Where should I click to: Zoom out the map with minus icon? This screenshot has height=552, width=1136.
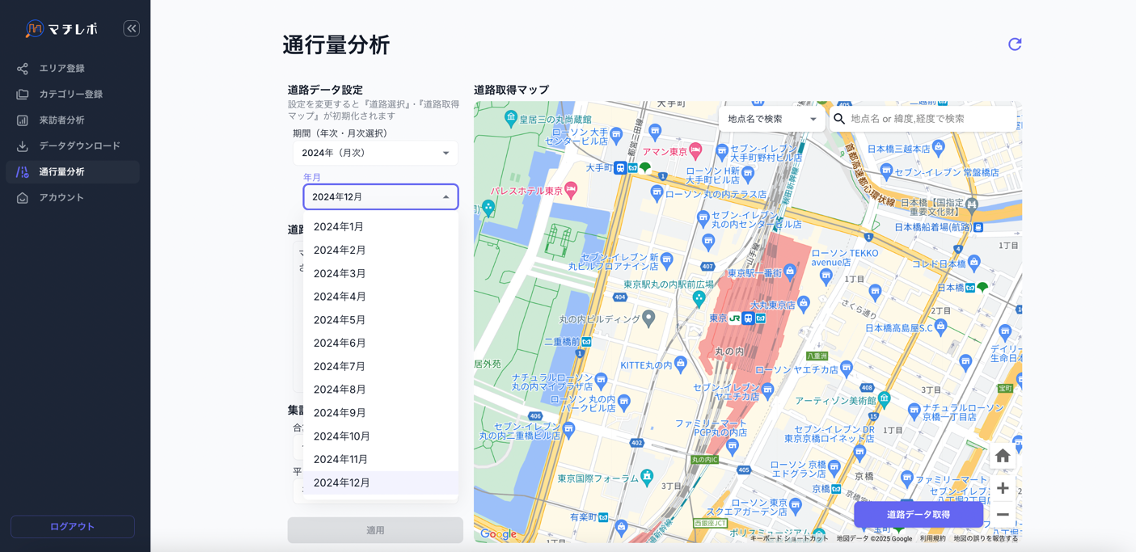pyautogui.click(x=1003, y=514)
